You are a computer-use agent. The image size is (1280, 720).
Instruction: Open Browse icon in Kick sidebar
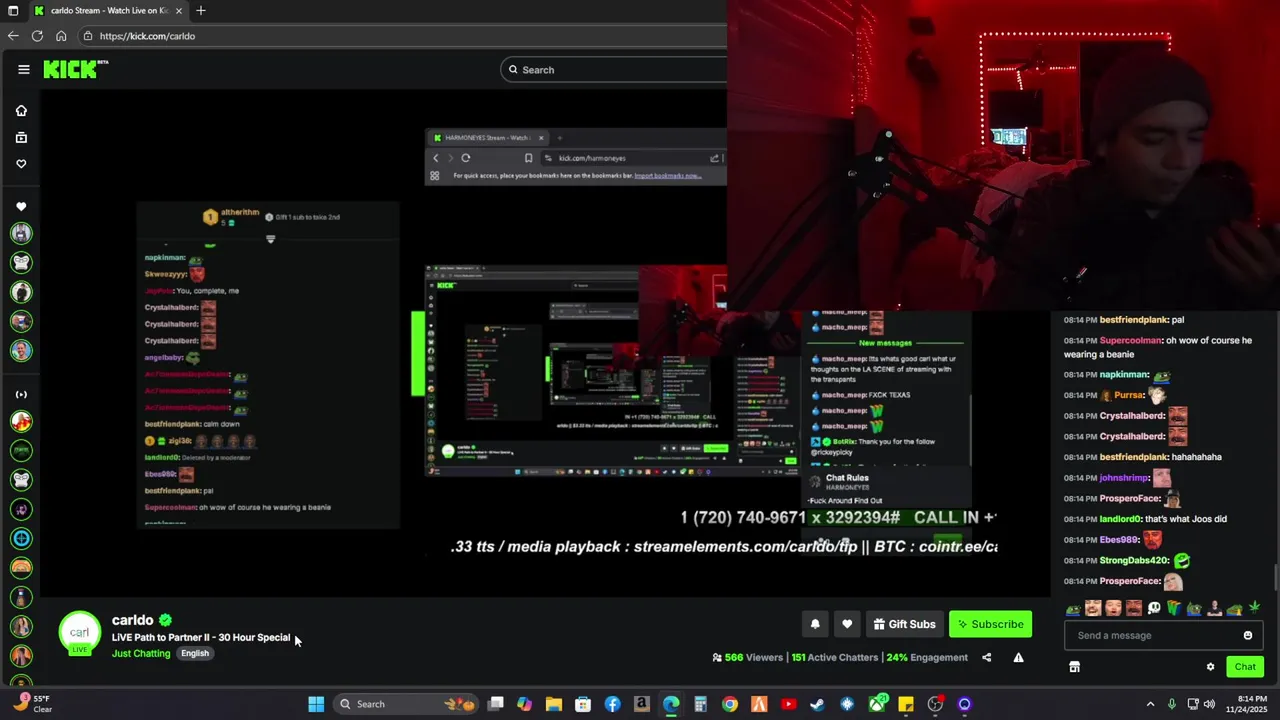click(21, 137)
